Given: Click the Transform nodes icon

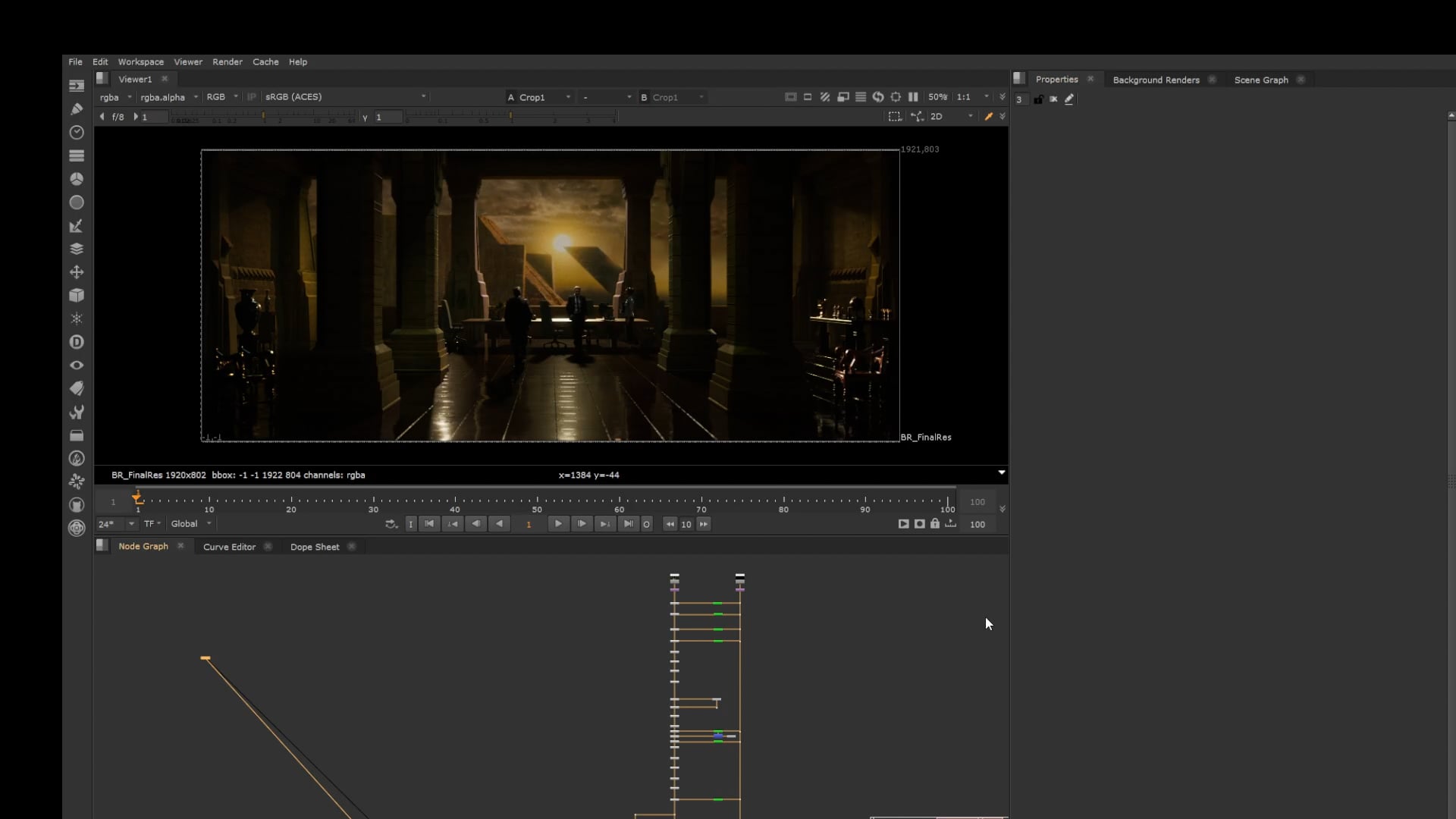Looking at the screenshot, I should (76, 271).
